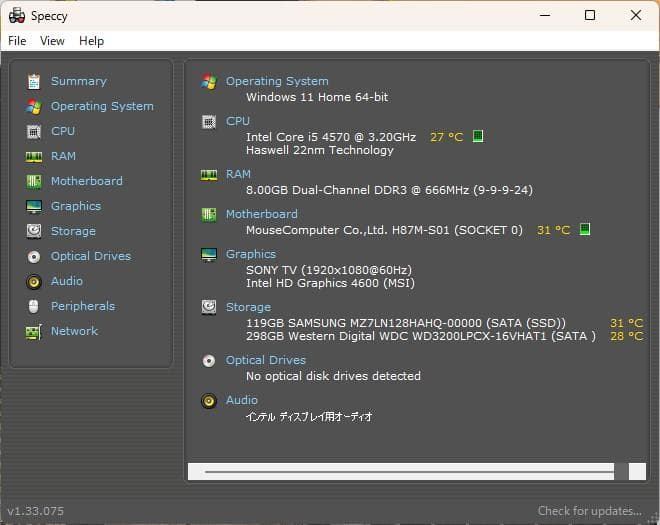The image size is (660, 525).
Task: Click the Operating System heading link in summary
Action: (277, 81)
